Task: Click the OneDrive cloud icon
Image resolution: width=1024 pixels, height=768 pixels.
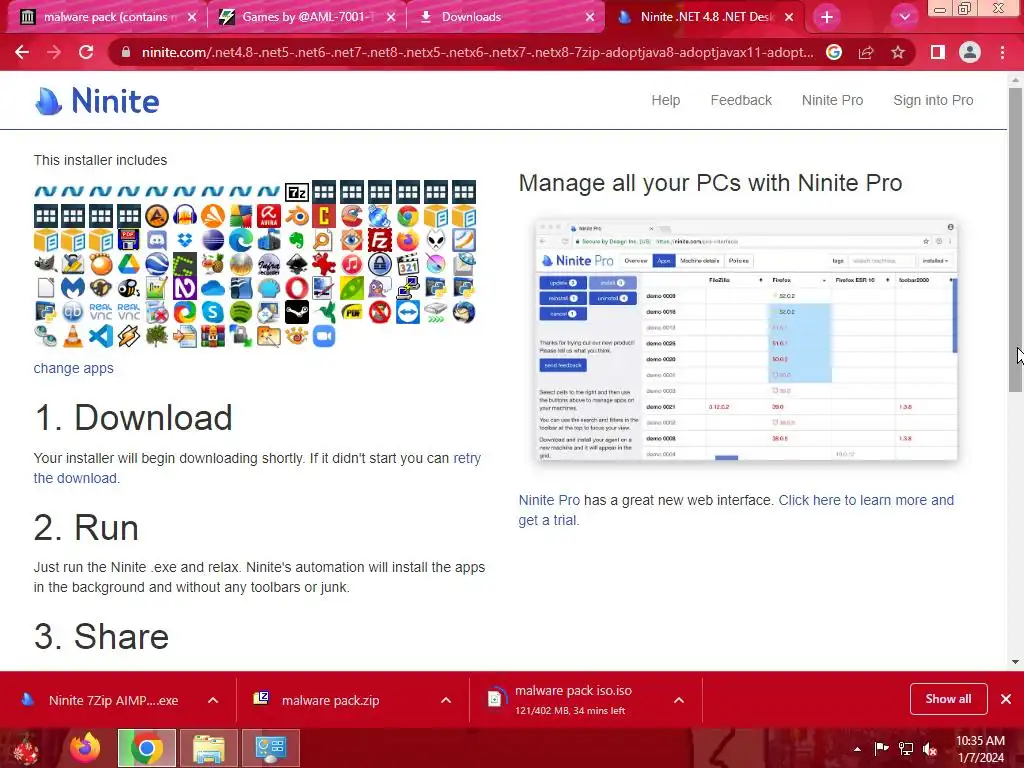Action: [213, 288]
